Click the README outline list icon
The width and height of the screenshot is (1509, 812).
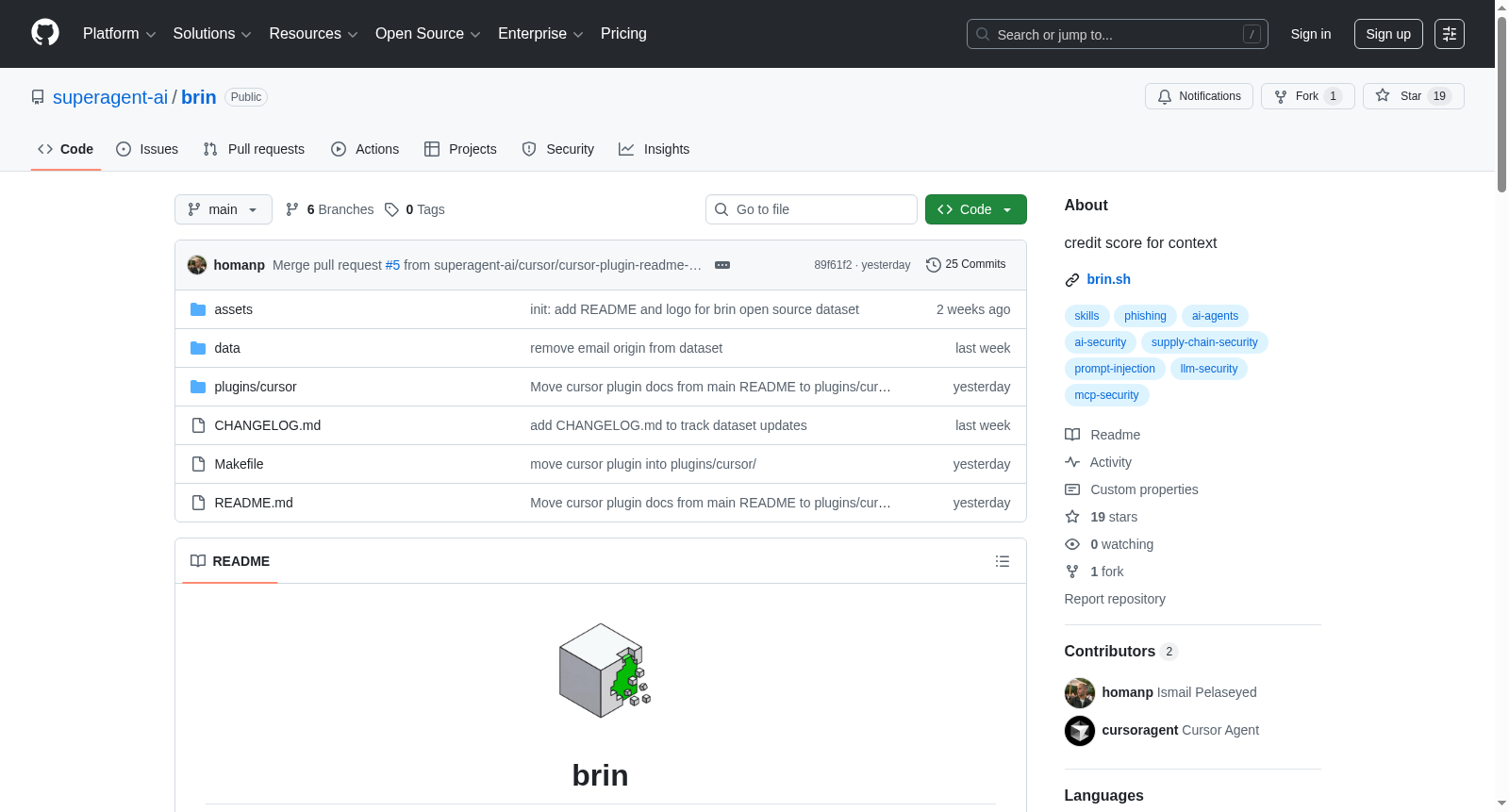tap(1003, 561)
